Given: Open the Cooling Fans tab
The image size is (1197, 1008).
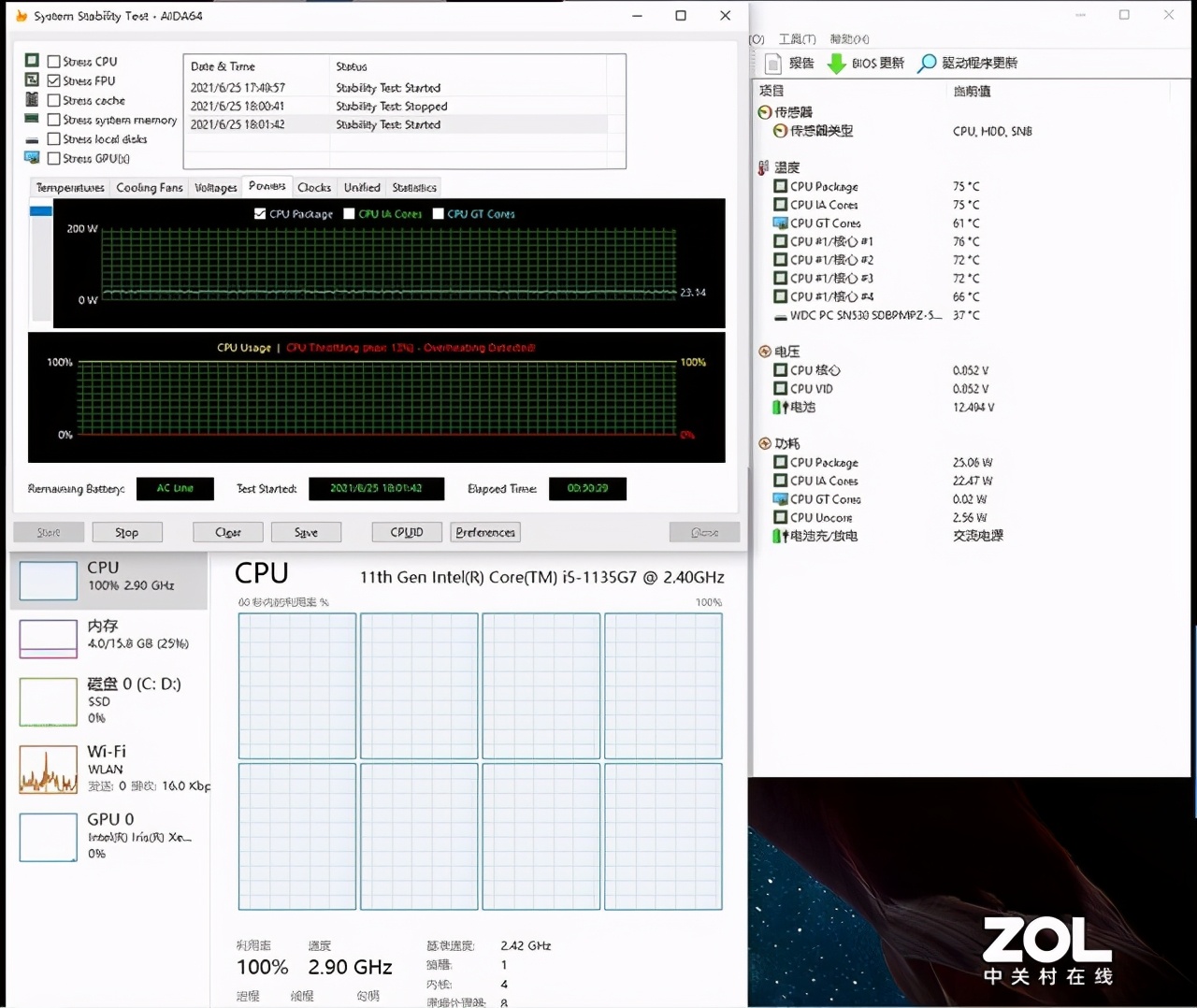Looking at the screenshot, I should tap(150, 188).
